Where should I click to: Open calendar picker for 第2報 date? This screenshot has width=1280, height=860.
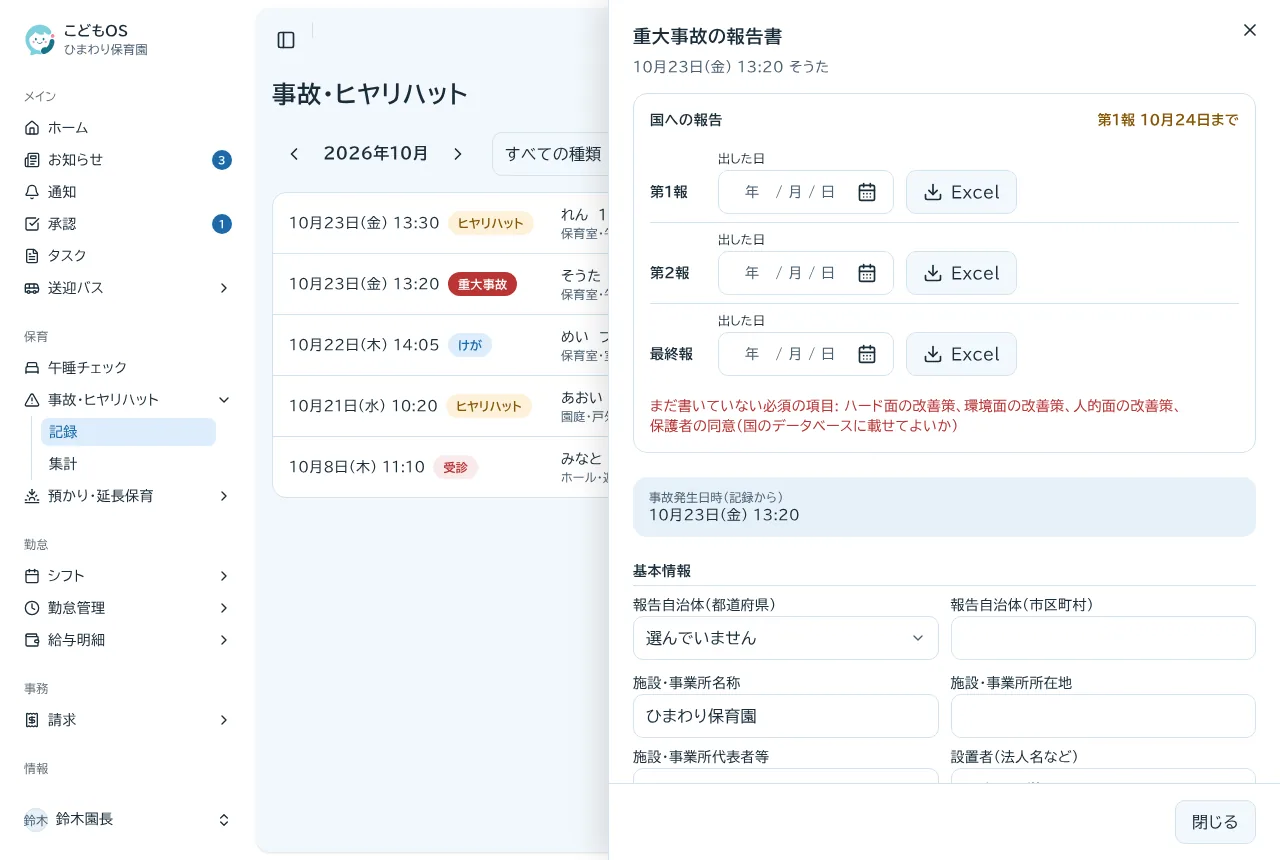click(x=867, y=273)
